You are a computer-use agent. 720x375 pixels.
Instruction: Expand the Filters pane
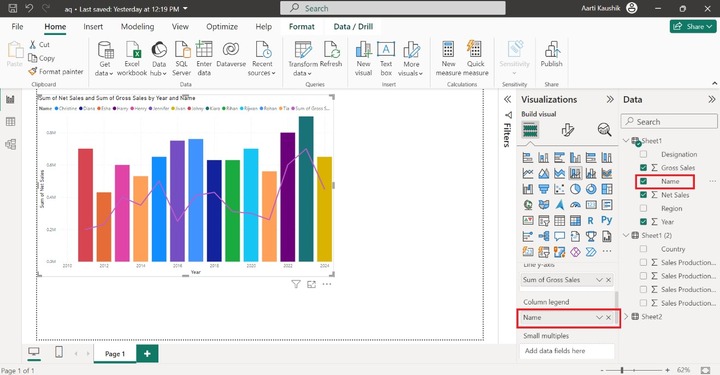pos(507,99)
